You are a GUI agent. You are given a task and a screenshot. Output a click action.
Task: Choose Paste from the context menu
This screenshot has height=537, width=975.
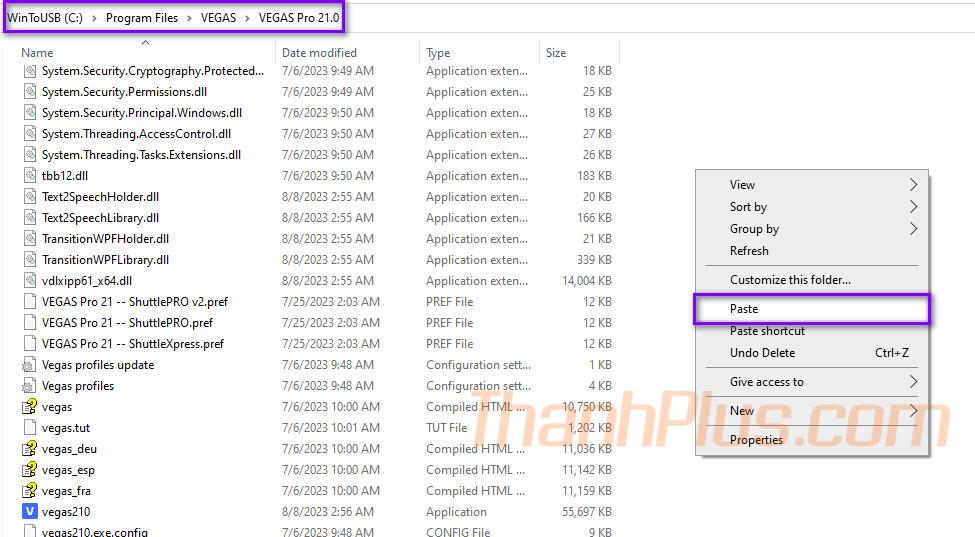tap(744, 309)
